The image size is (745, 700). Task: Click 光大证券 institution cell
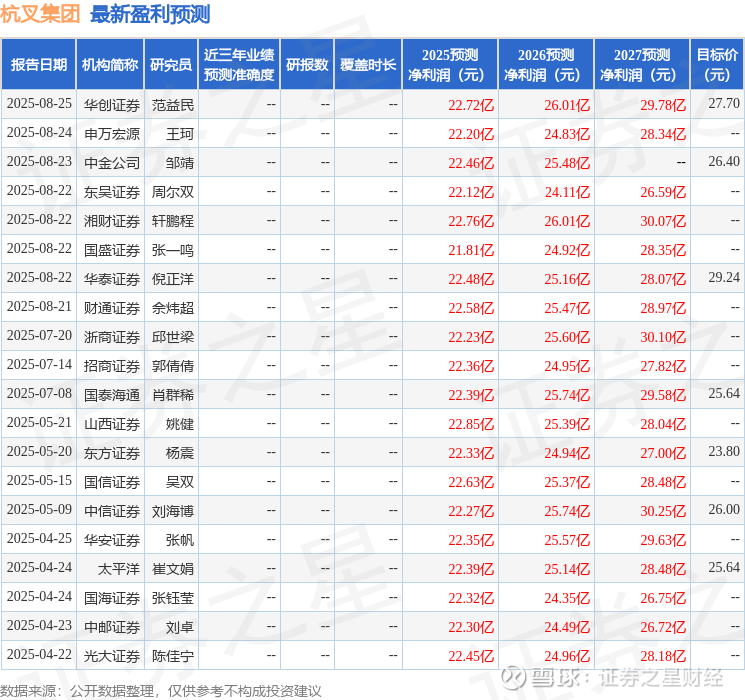click(112, 656)
